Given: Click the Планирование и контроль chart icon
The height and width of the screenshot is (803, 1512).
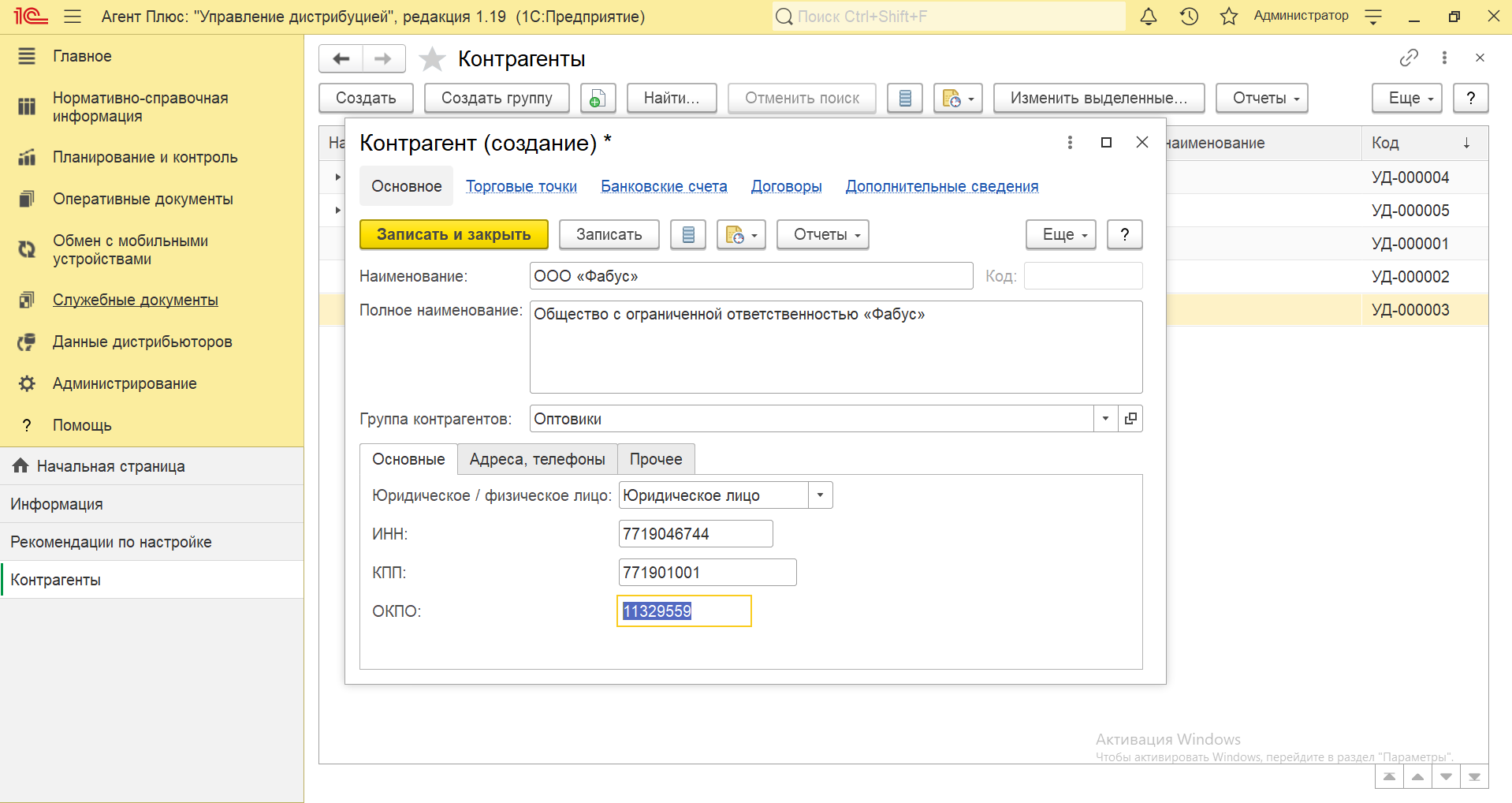Looking at the screenshot, I should click(x=27, y=157).
